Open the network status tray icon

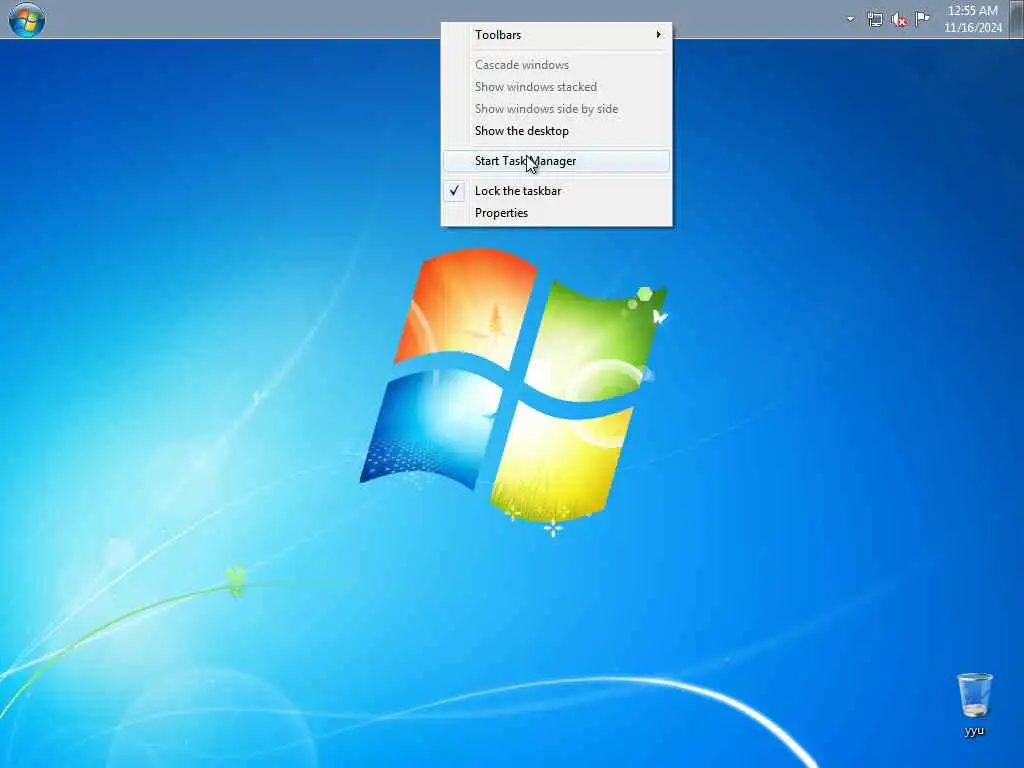[x=874, y=19]
